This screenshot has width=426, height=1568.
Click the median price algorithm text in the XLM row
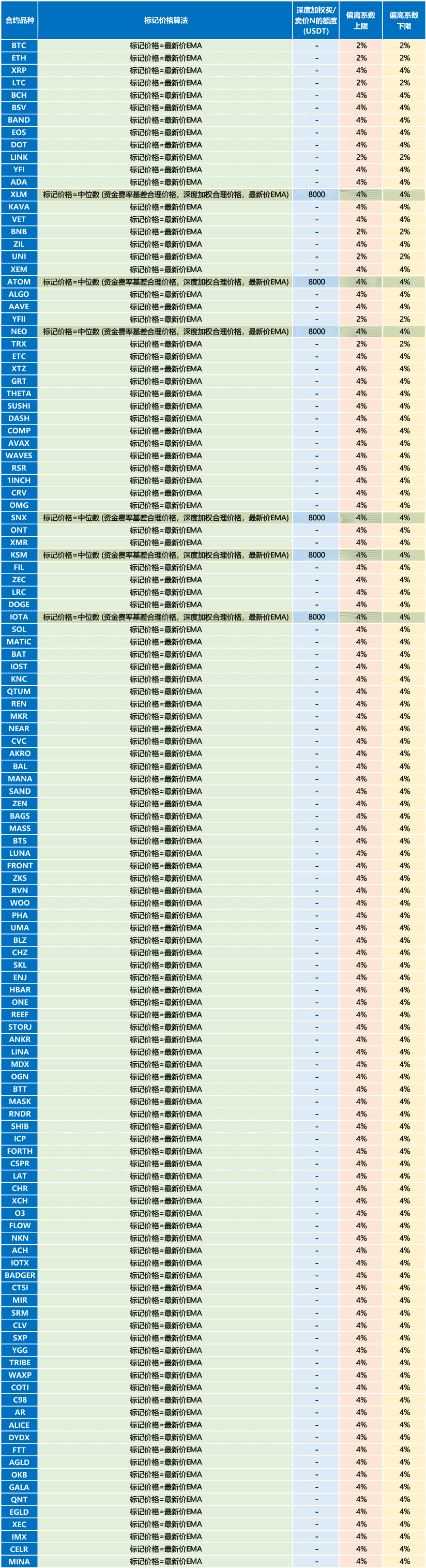(165, 195)
